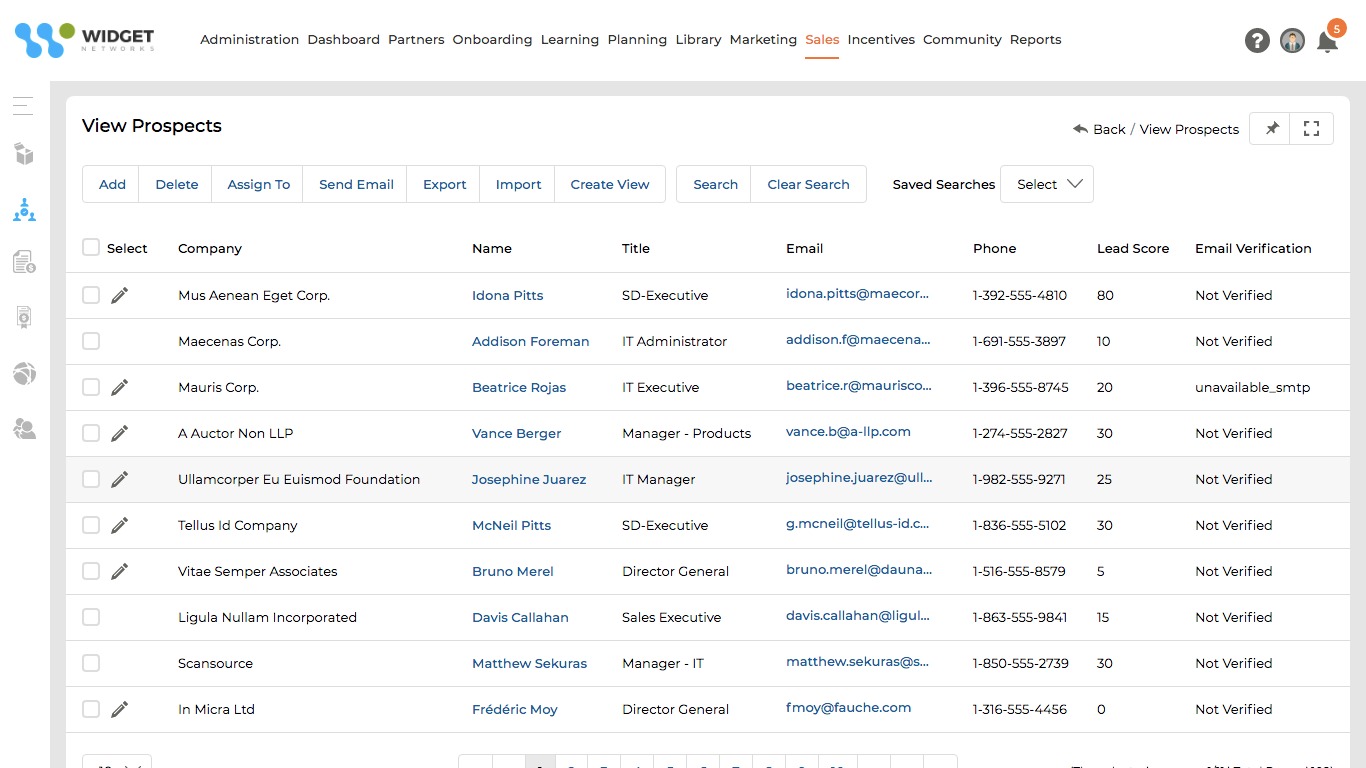Open the globe icon in sidebar
1366x768 pixels.
(x=24, y=374)
